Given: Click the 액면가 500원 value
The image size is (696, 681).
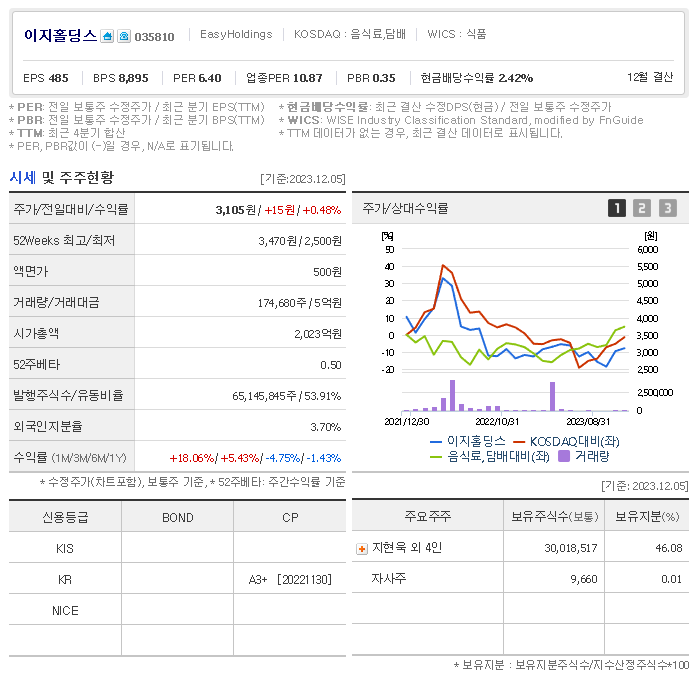Looking at the screenshot, I should tap(327, 272).
